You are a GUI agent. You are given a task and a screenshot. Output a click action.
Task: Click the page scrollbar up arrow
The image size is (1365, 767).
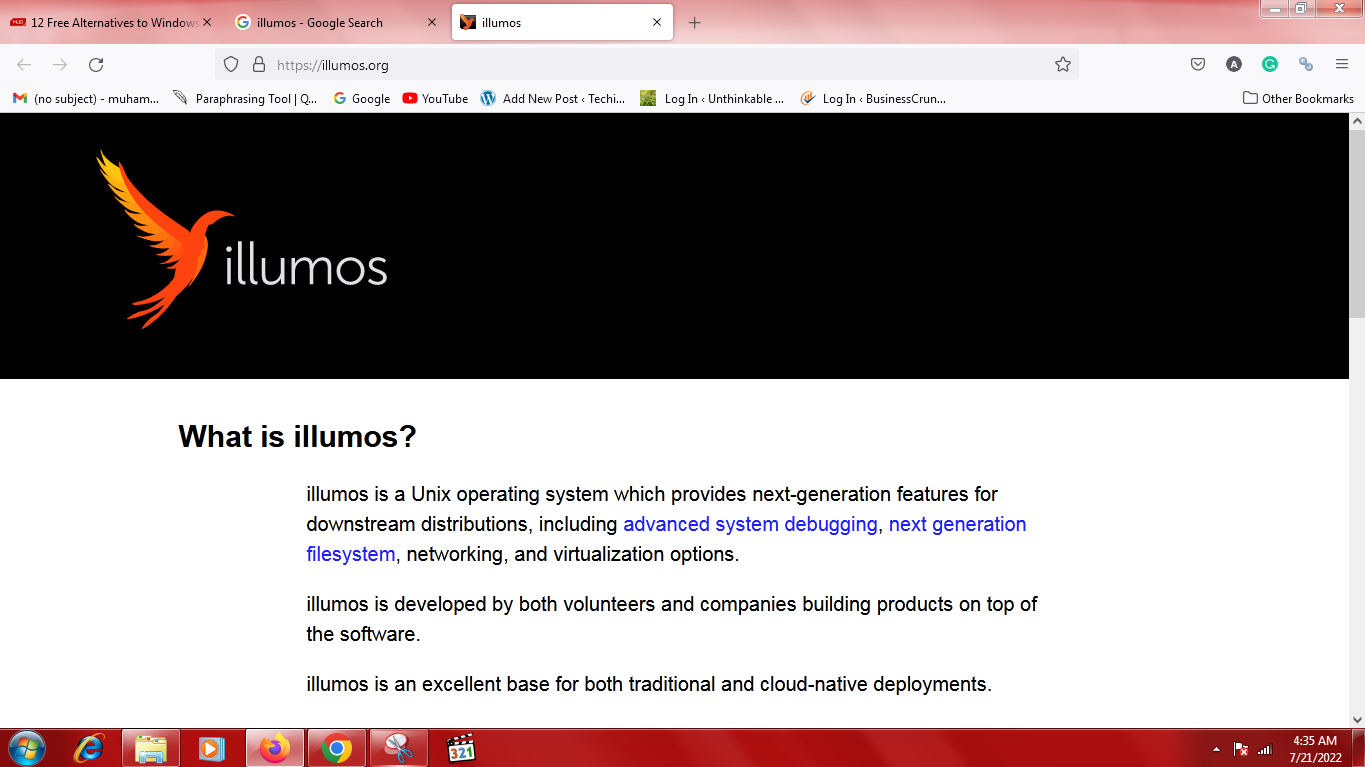pos(1357,121)
